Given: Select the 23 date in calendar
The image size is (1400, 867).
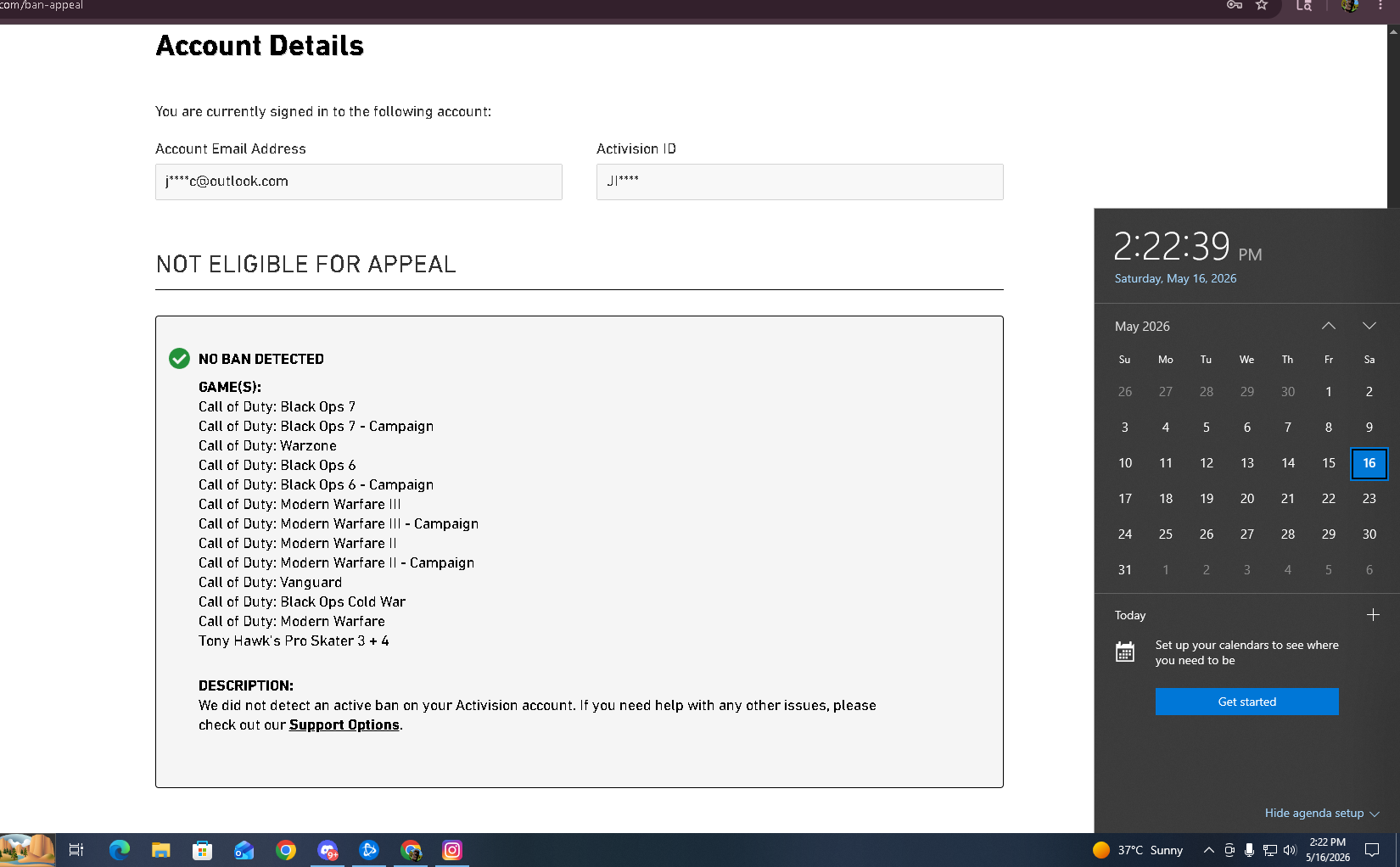Looking at the screenshot, I should coord(1369,499).
